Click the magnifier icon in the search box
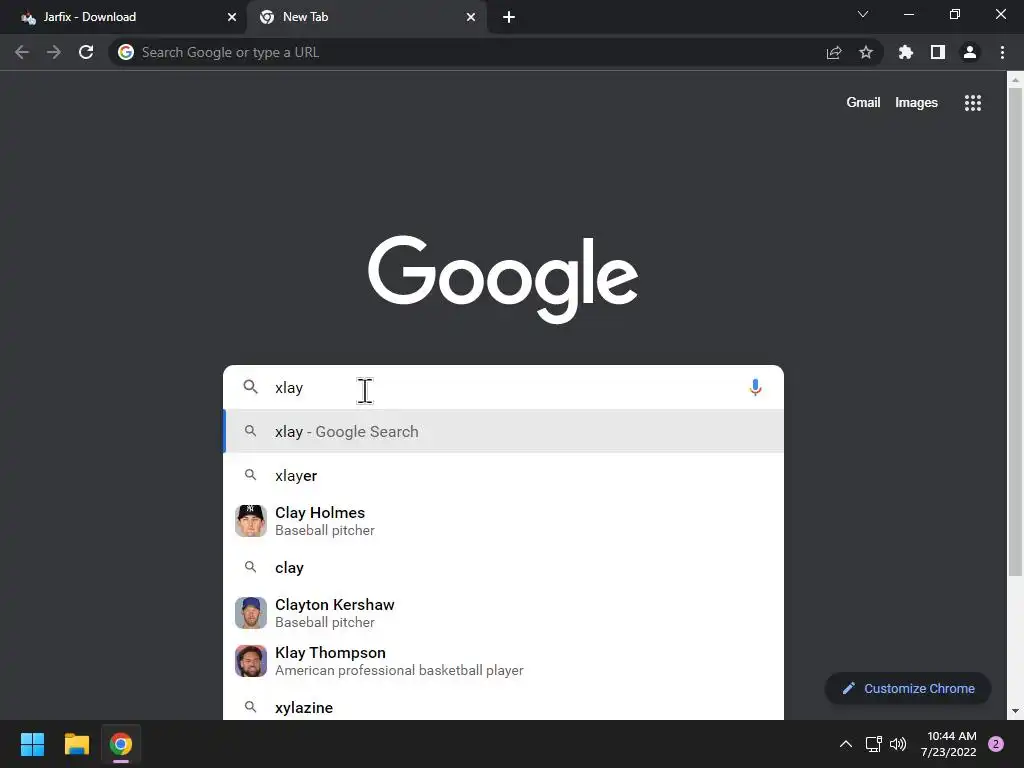Screen dimensions: 1024x768 click(x=250, y=387)
